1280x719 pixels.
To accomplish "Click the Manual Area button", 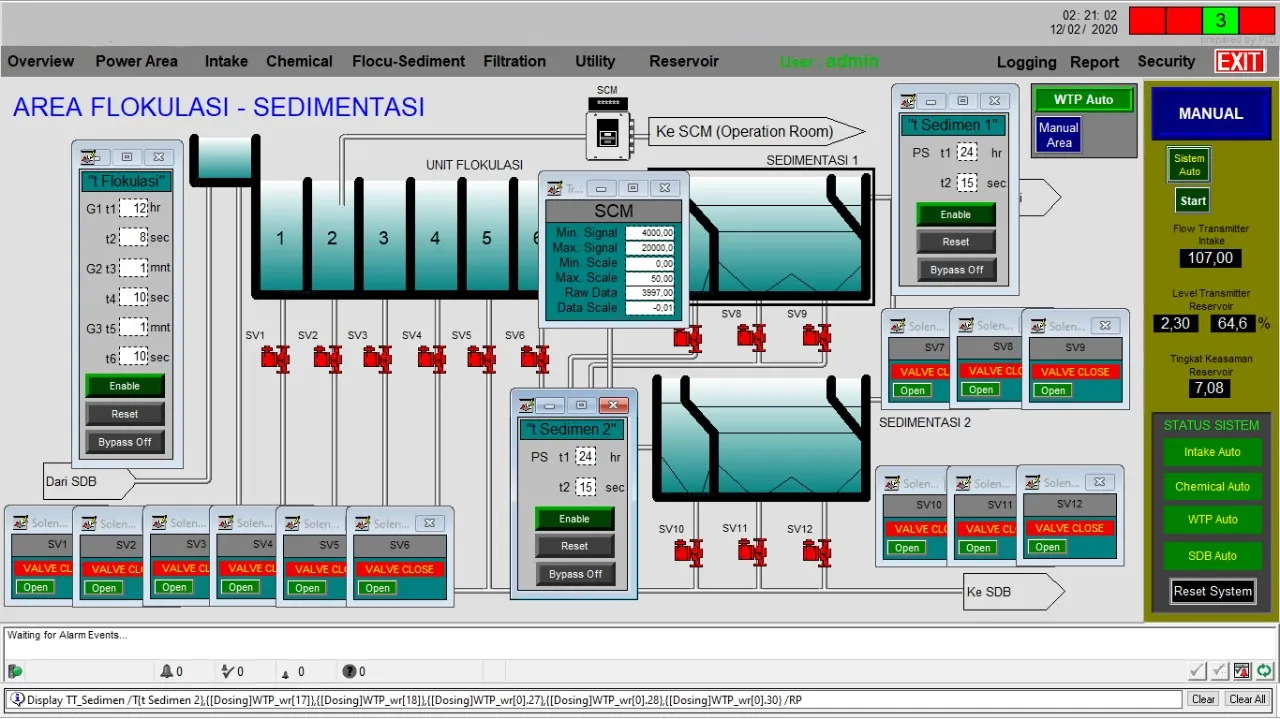I will (1059, 135).
